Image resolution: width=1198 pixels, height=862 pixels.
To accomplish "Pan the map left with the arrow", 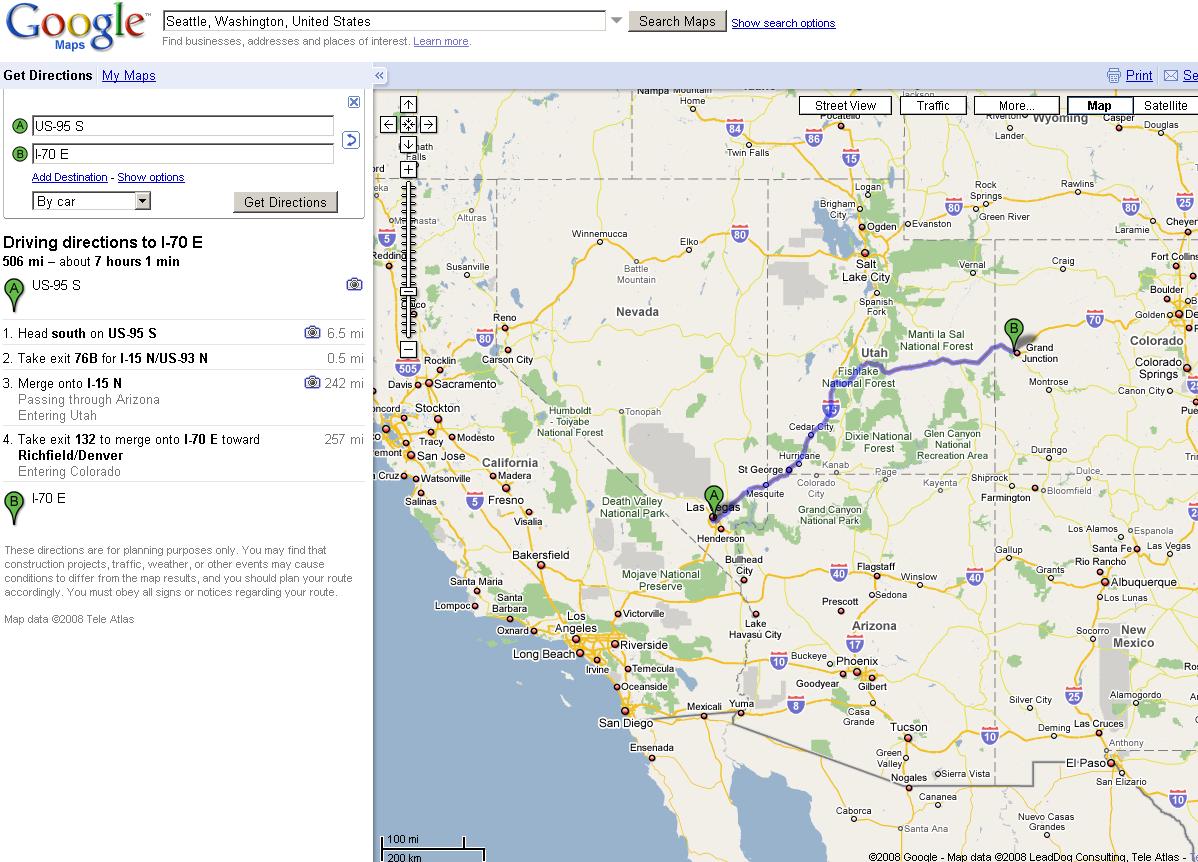I will 389,125.
